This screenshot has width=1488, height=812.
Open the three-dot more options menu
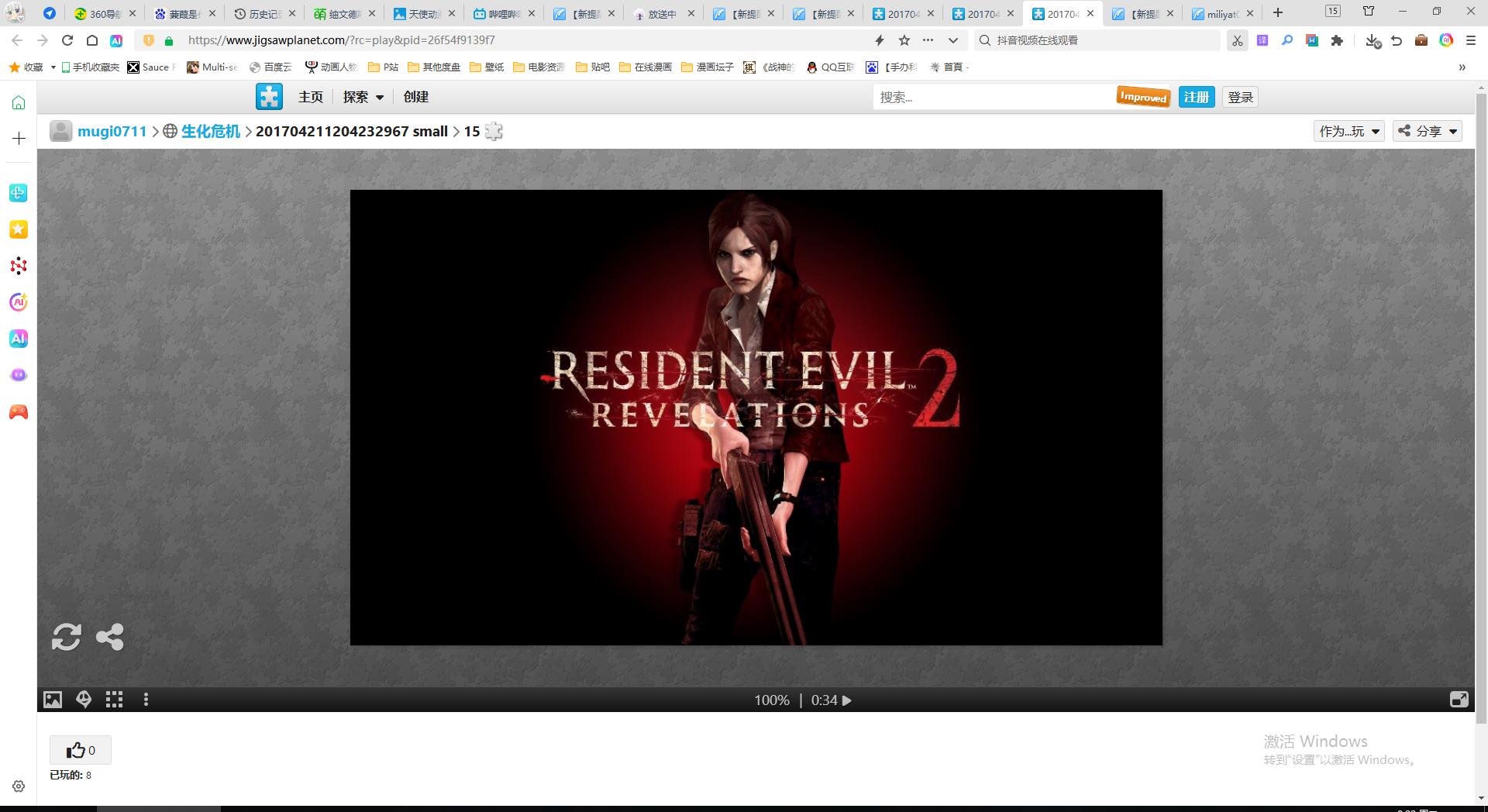coord(146,700)
